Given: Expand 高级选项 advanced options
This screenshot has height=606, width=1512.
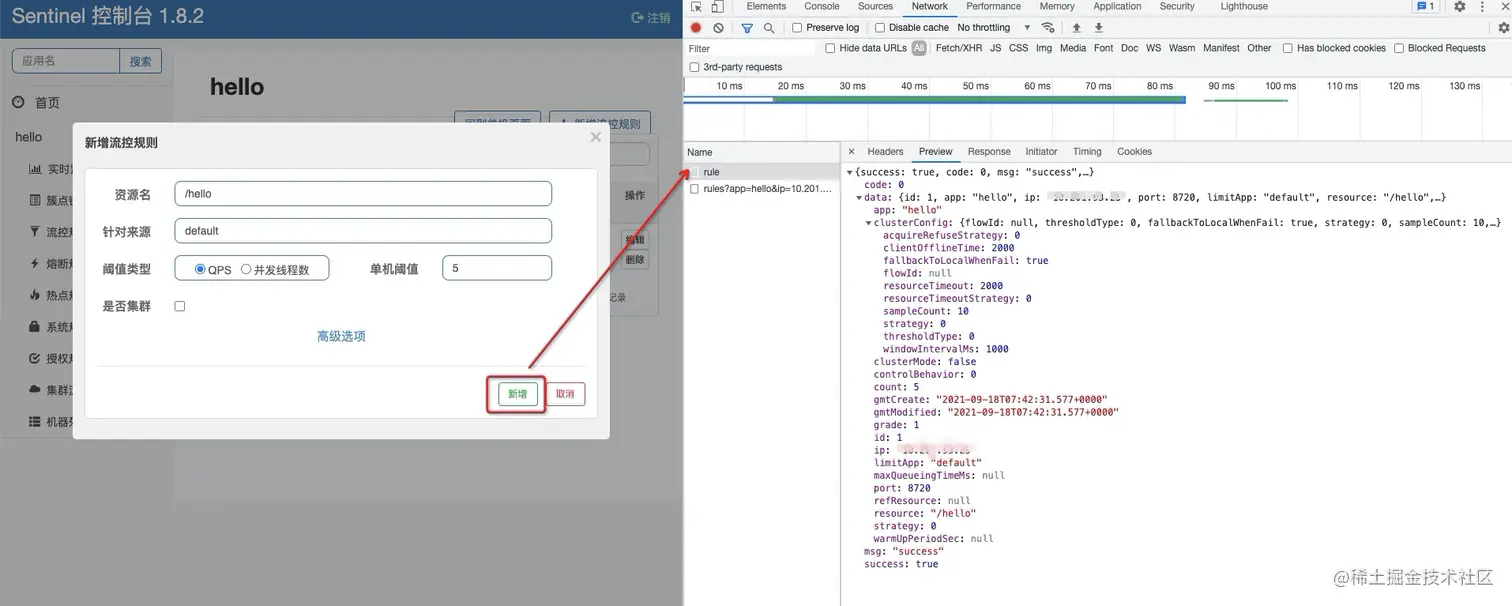Looking at the screenshot, I should 341,336.
